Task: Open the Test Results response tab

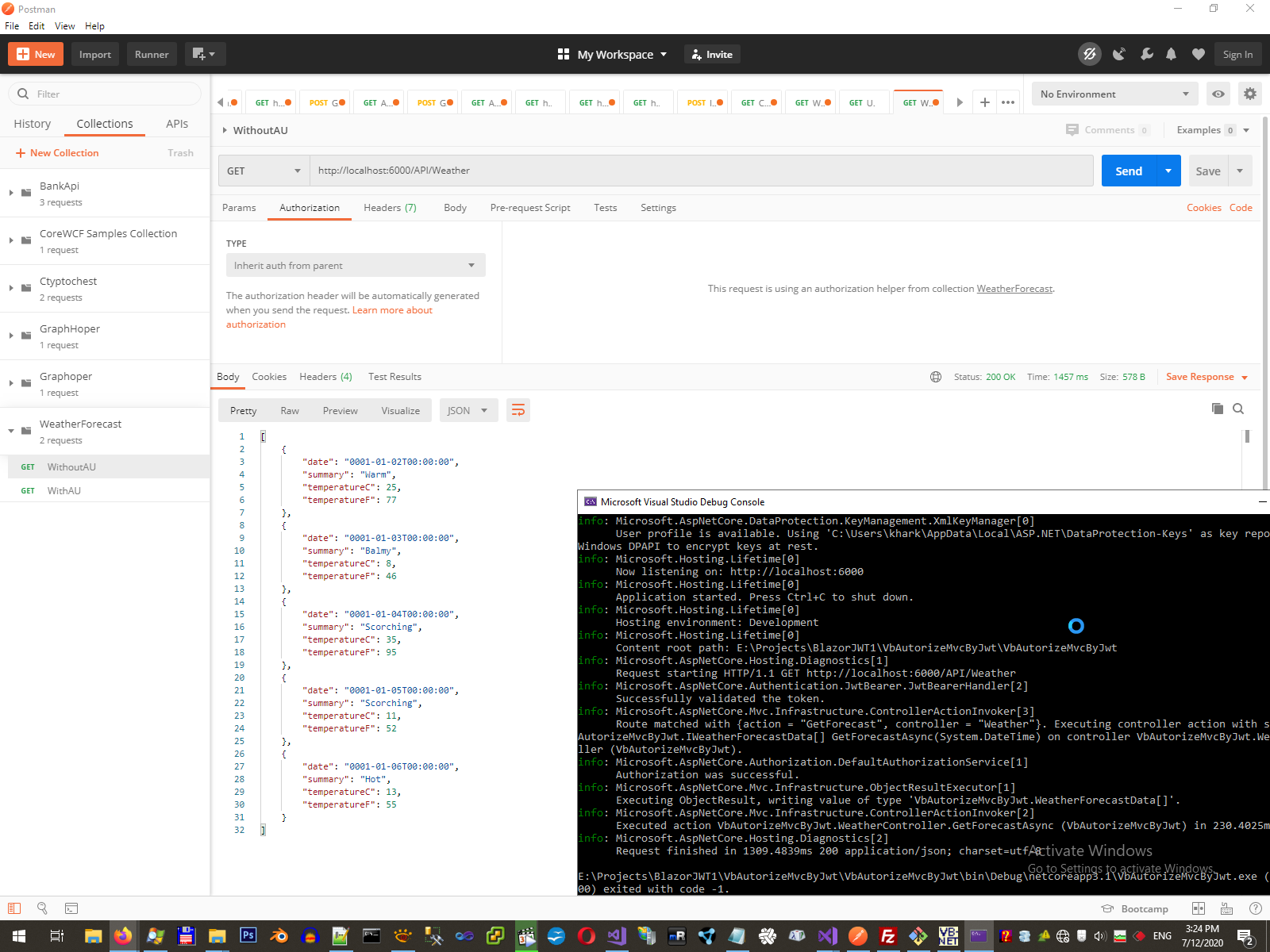Action: pyautogui.click(x=394, y=377)
